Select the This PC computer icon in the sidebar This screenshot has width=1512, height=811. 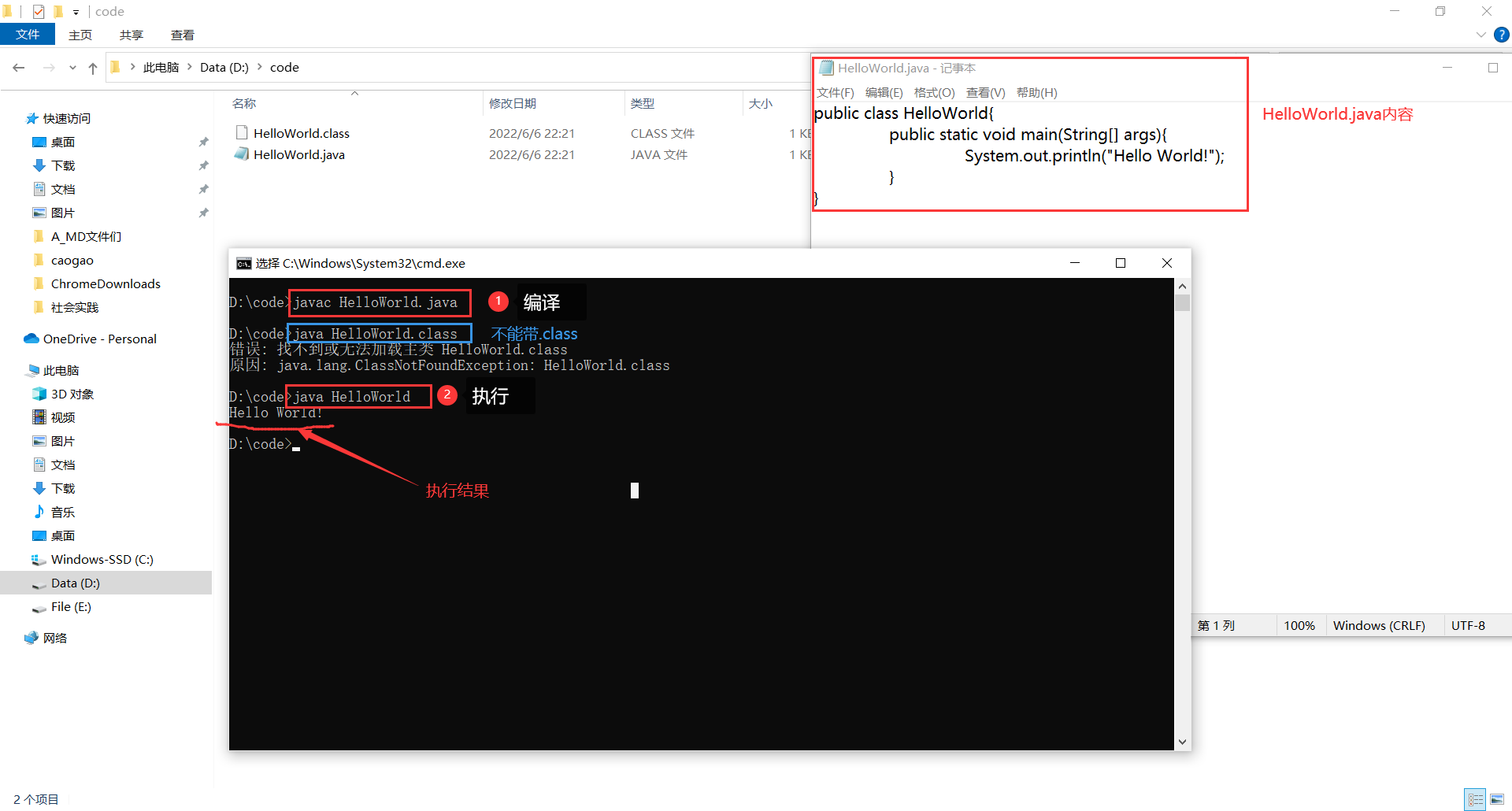tap(32, 370)
